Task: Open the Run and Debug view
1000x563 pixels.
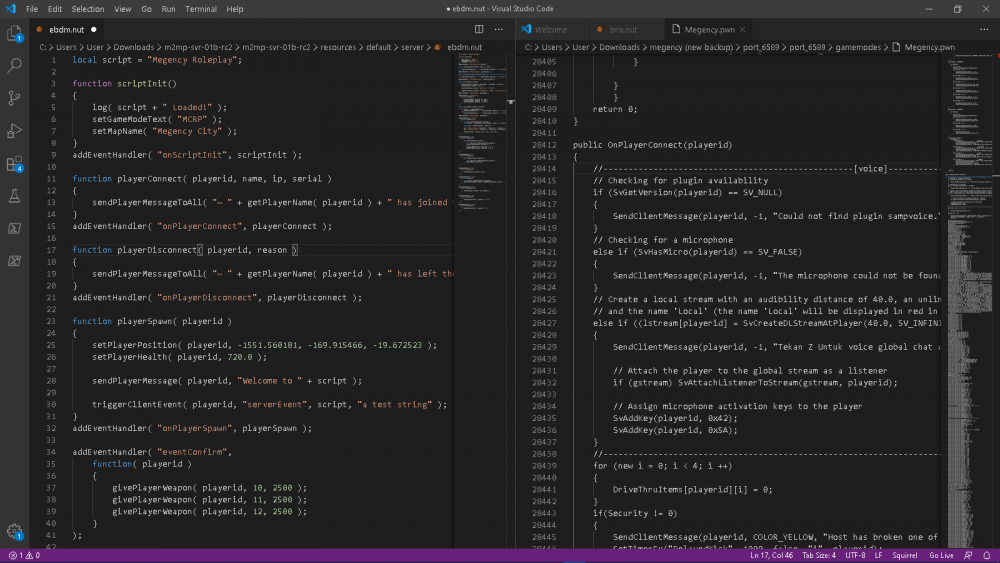Action: (14, 131)
